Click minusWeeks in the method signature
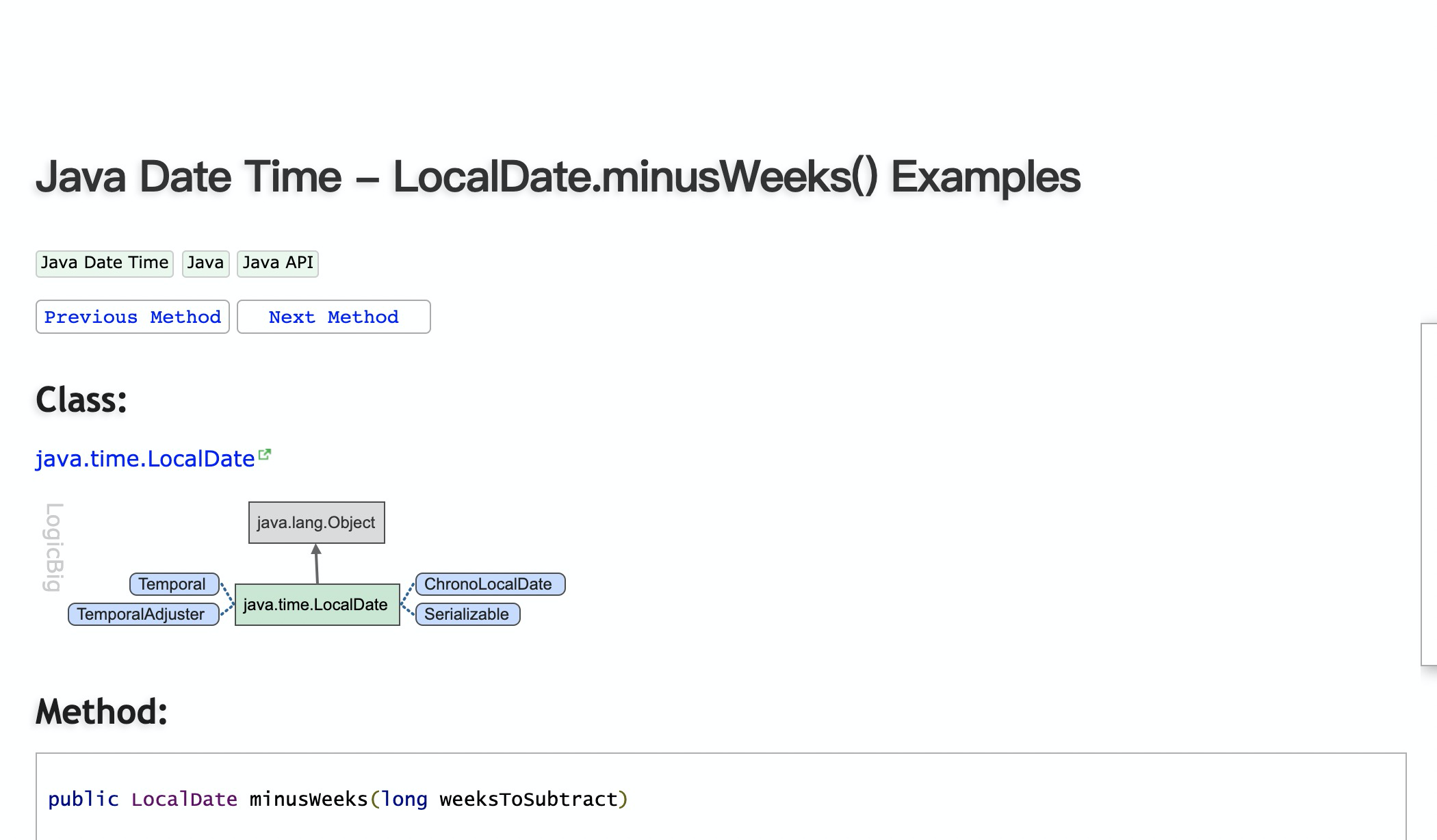The height and width of the screenshot is (840, 1437). 309,799
